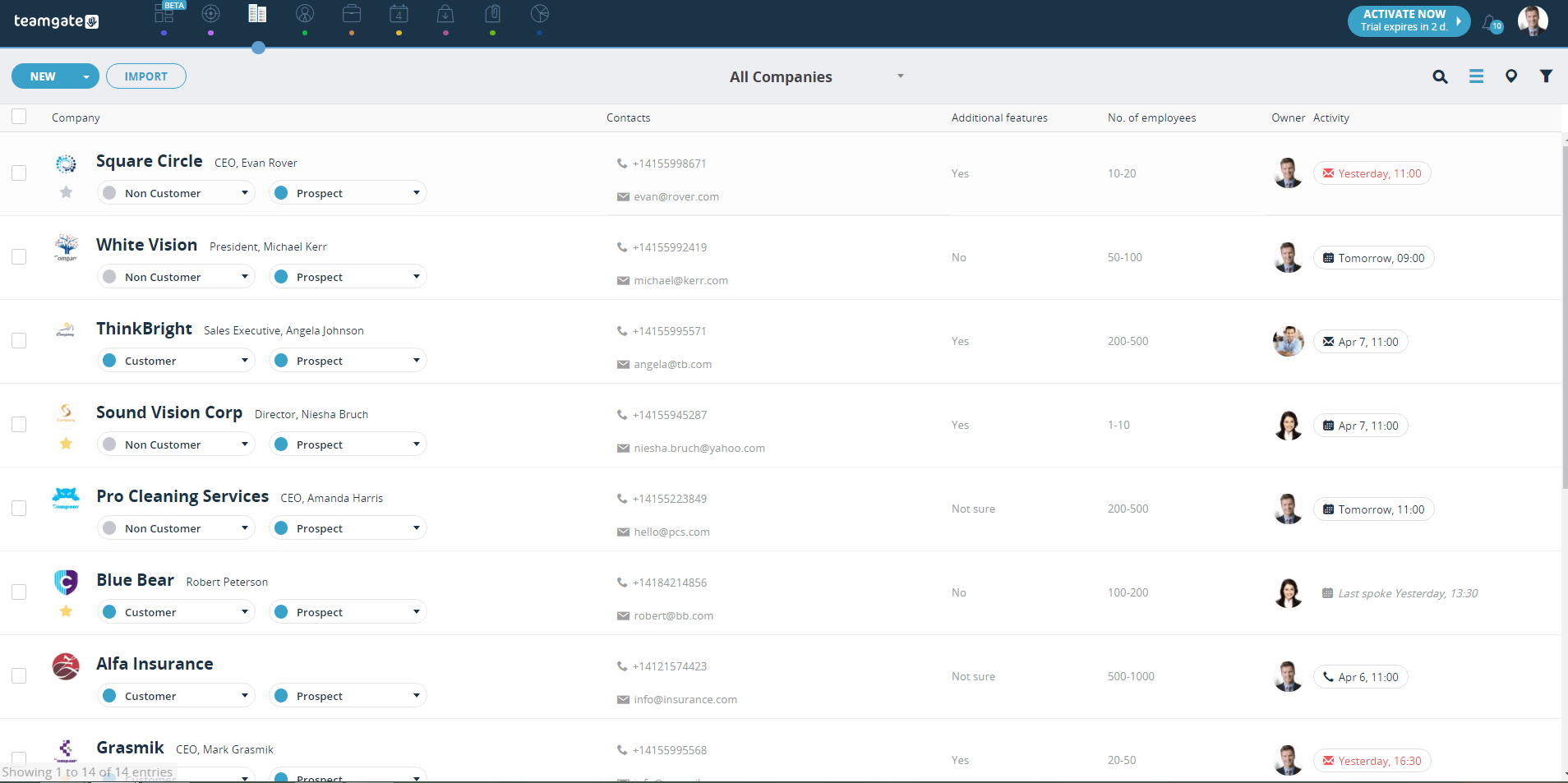
Task: Open the Deals briefcase icon
Action: (352, 14)
